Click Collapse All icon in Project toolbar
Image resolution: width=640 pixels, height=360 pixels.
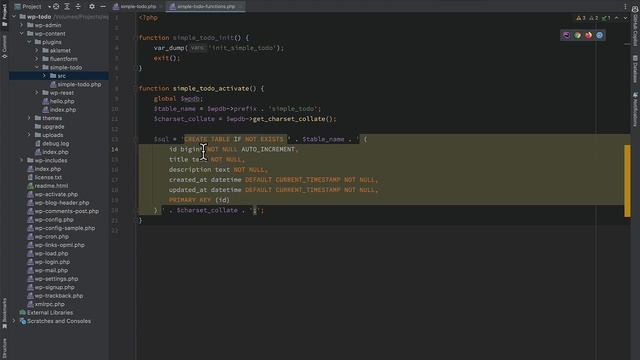(x=78, y=7)
